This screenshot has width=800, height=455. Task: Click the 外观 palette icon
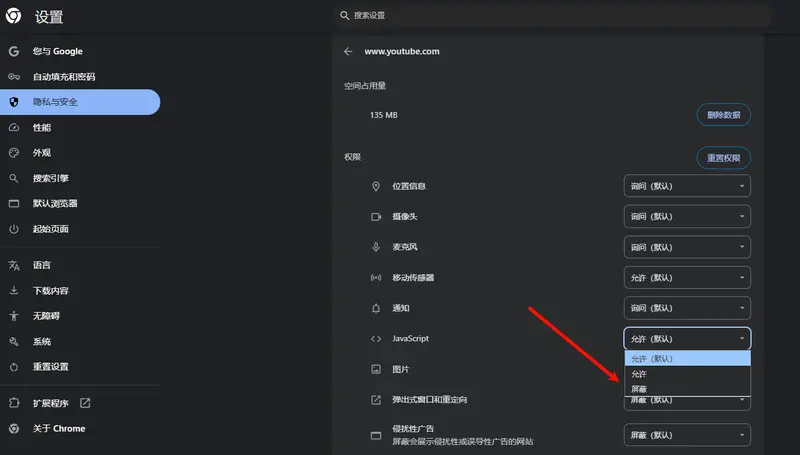[14, 153]
